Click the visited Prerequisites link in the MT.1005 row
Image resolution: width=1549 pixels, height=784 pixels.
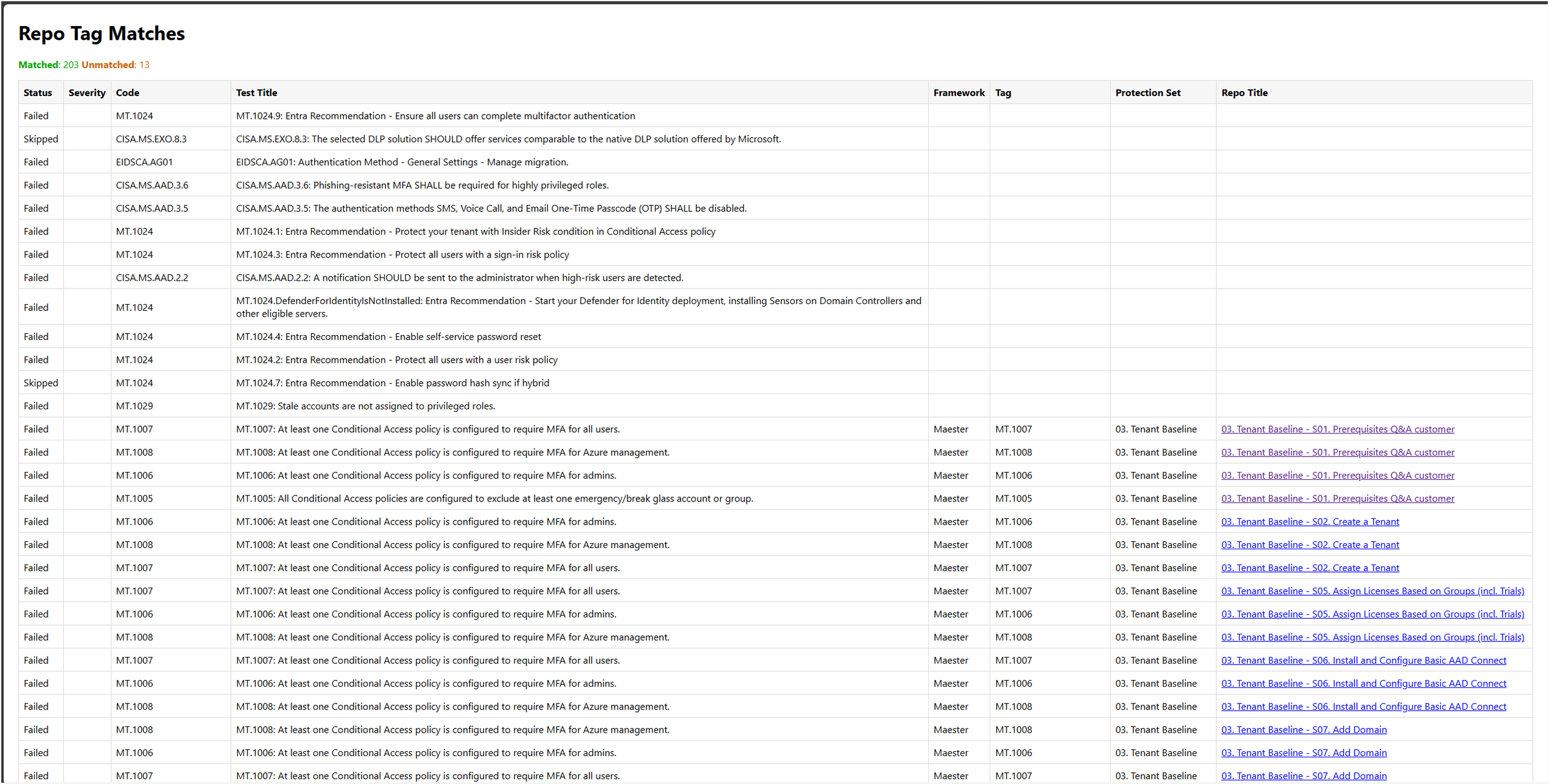(1336, 498)
